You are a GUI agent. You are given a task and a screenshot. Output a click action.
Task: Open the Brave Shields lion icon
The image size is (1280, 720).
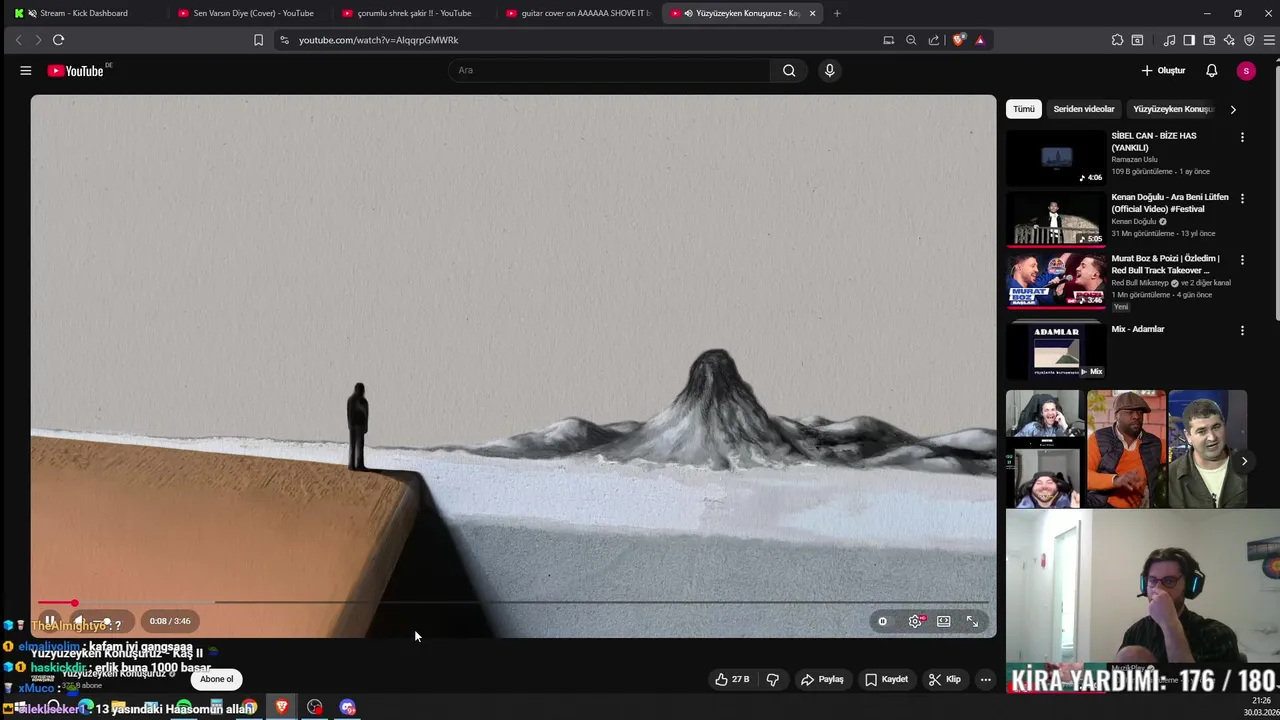tap(959, 40)
